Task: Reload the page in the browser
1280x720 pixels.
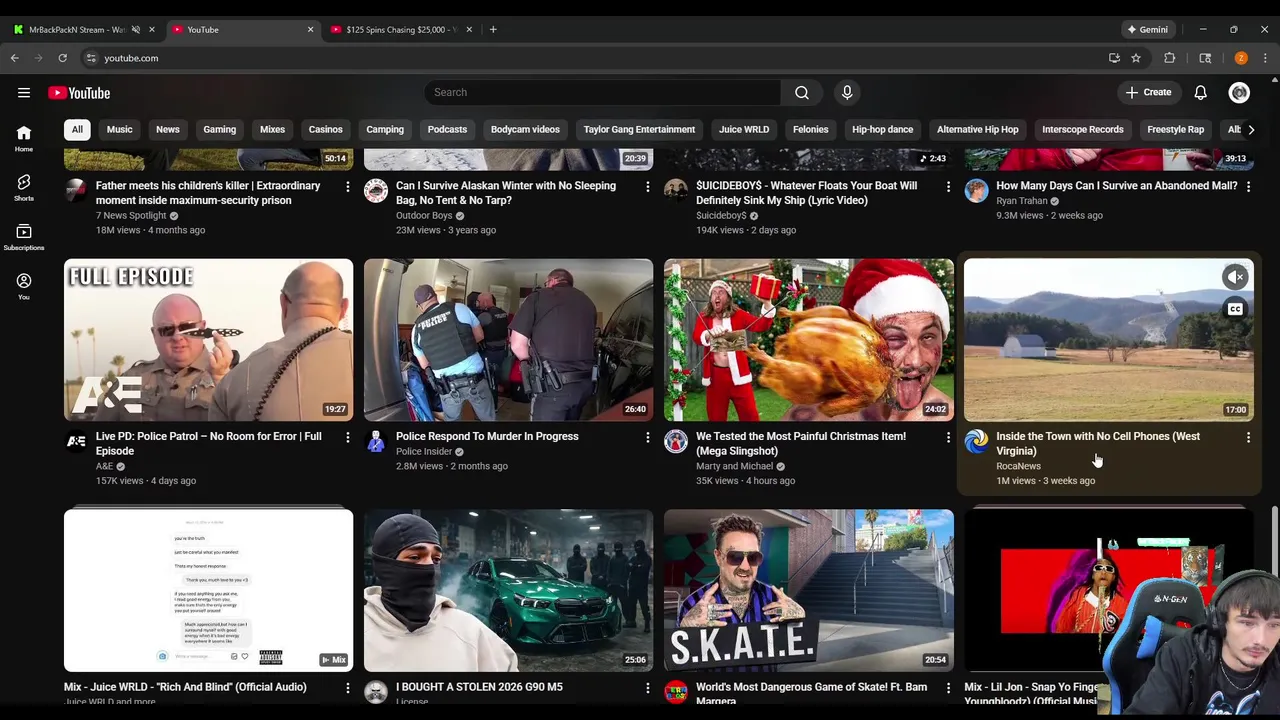Action: 62,58
